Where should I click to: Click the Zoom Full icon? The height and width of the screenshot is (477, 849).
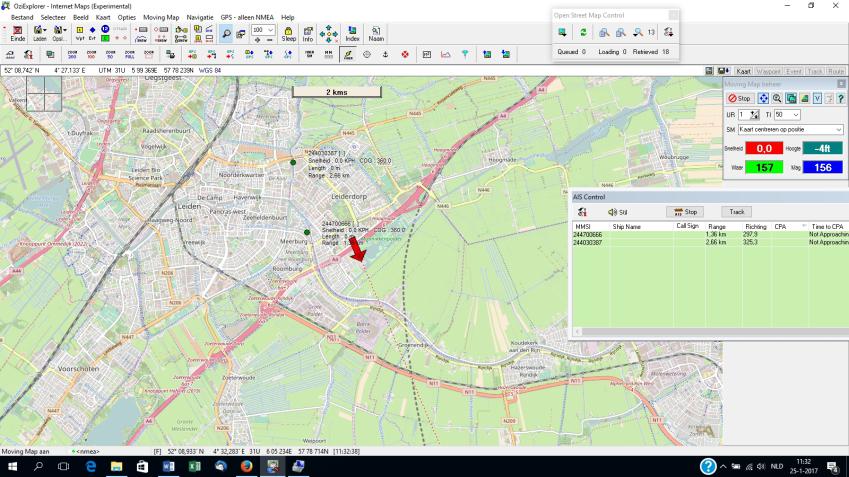tap(129, 54)
